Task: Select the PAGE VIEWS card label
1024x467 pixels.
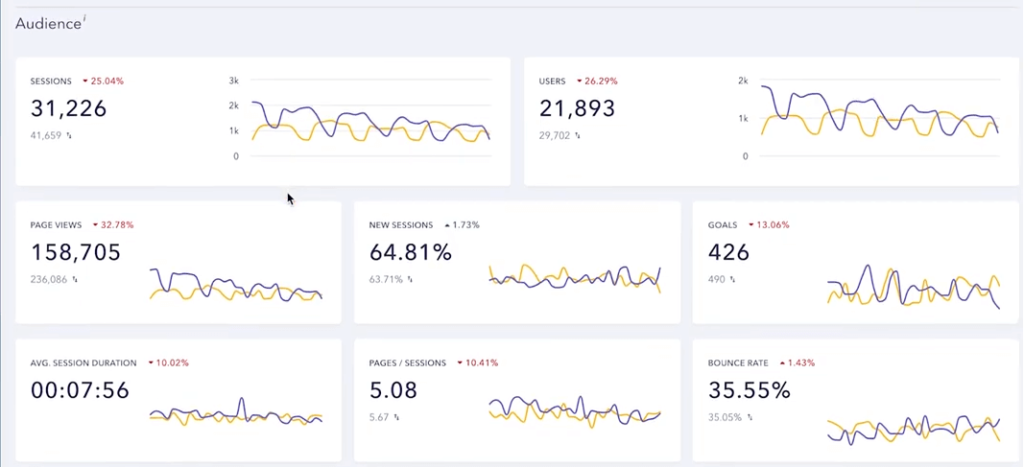Action: (56, 225)
